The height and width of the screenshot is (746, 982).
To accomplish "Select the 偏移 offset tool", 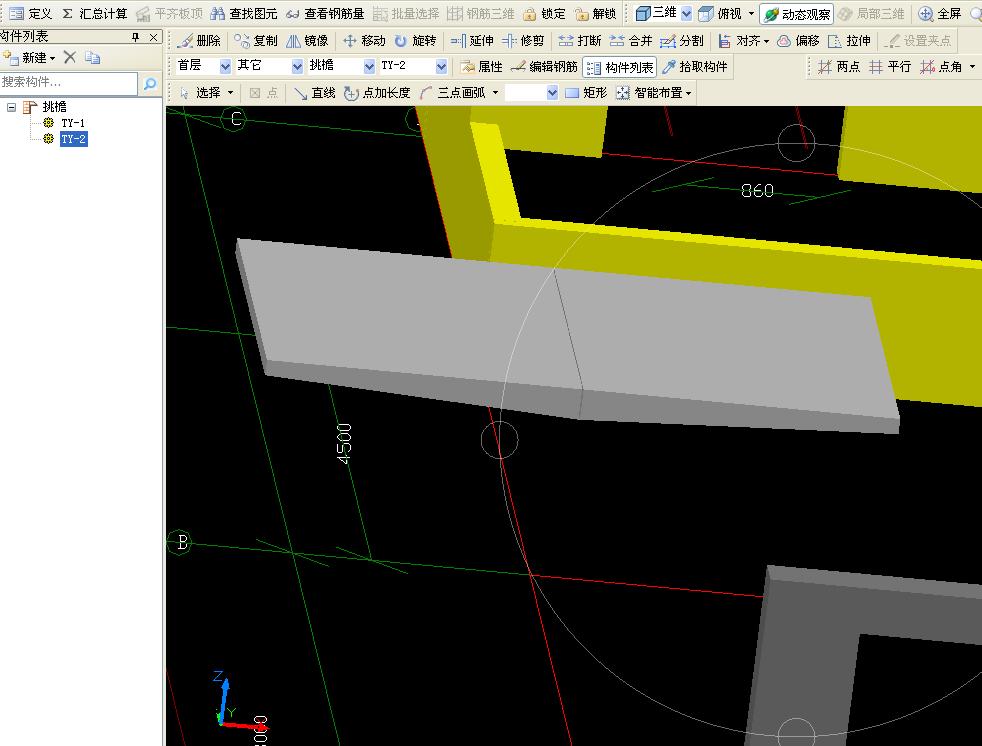I will pos(798,41).
